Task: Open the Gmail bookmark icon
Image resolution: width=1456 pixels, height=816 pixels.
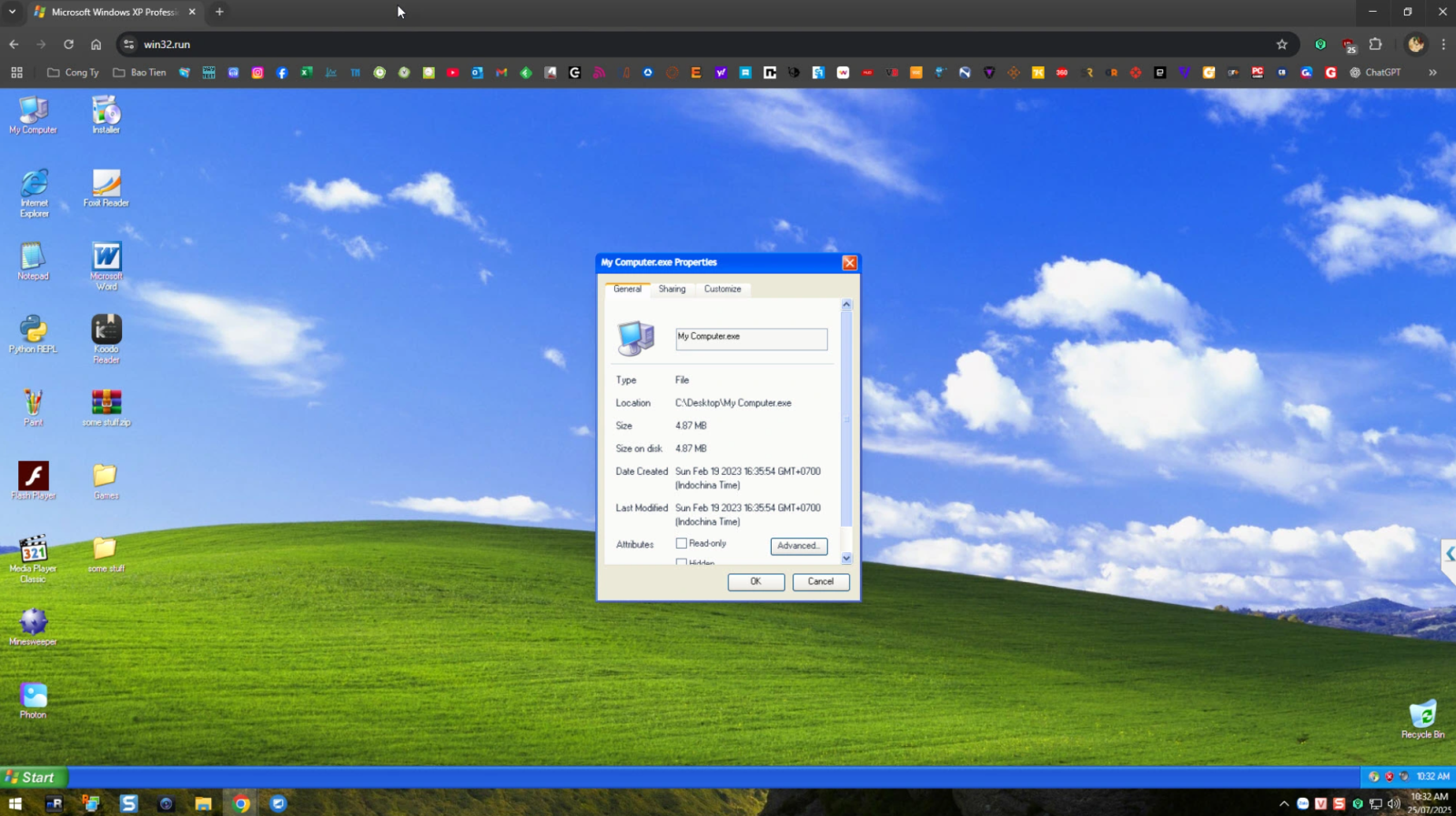Action: [501, 73]
